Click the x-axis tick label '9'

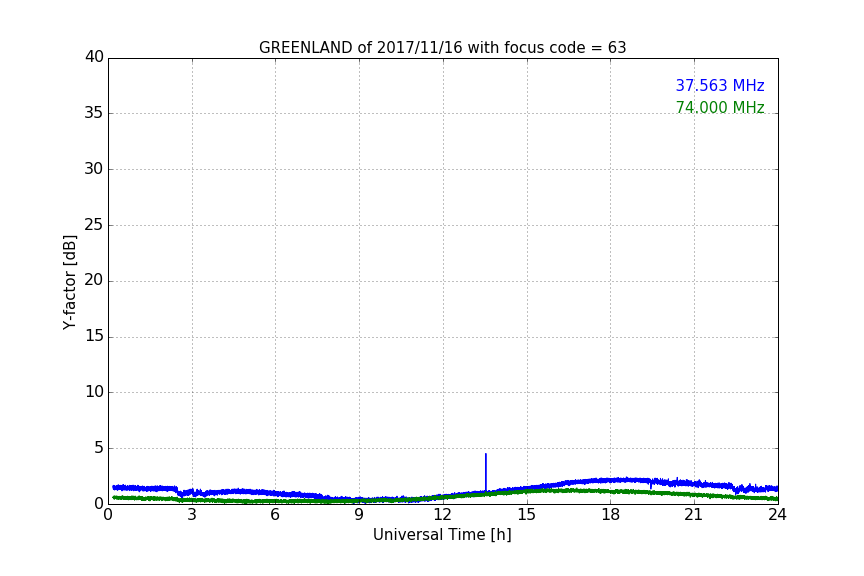pos(359,515)
